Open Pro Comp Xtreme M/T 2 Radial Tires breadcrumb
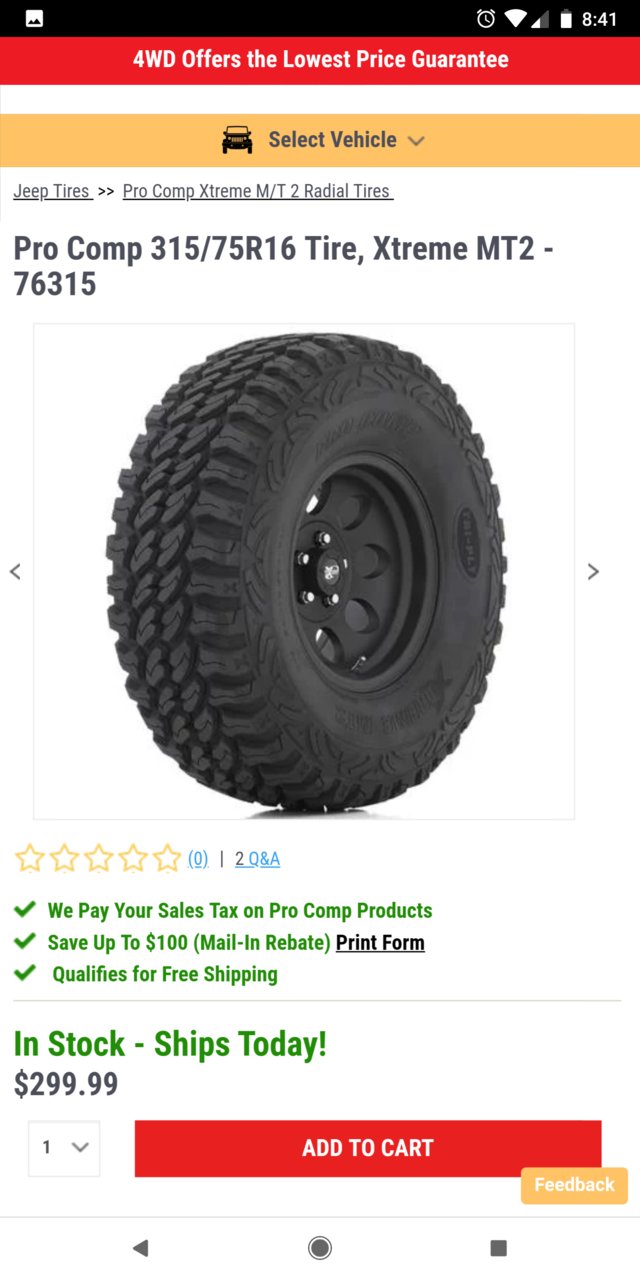This screenshot has width=640, height=1280. click(x=258, y=191)
